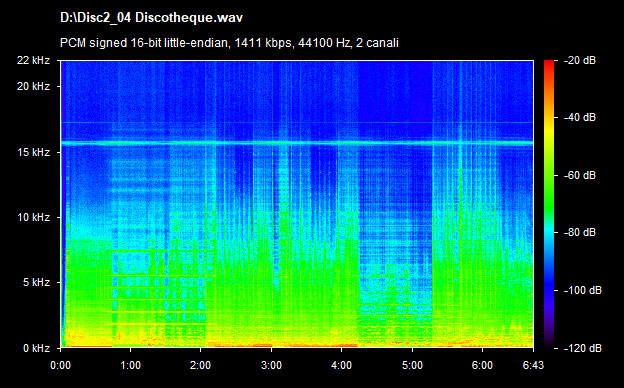Click the Disc2_04 Discotheque.wav file title

tap(151, 18)
